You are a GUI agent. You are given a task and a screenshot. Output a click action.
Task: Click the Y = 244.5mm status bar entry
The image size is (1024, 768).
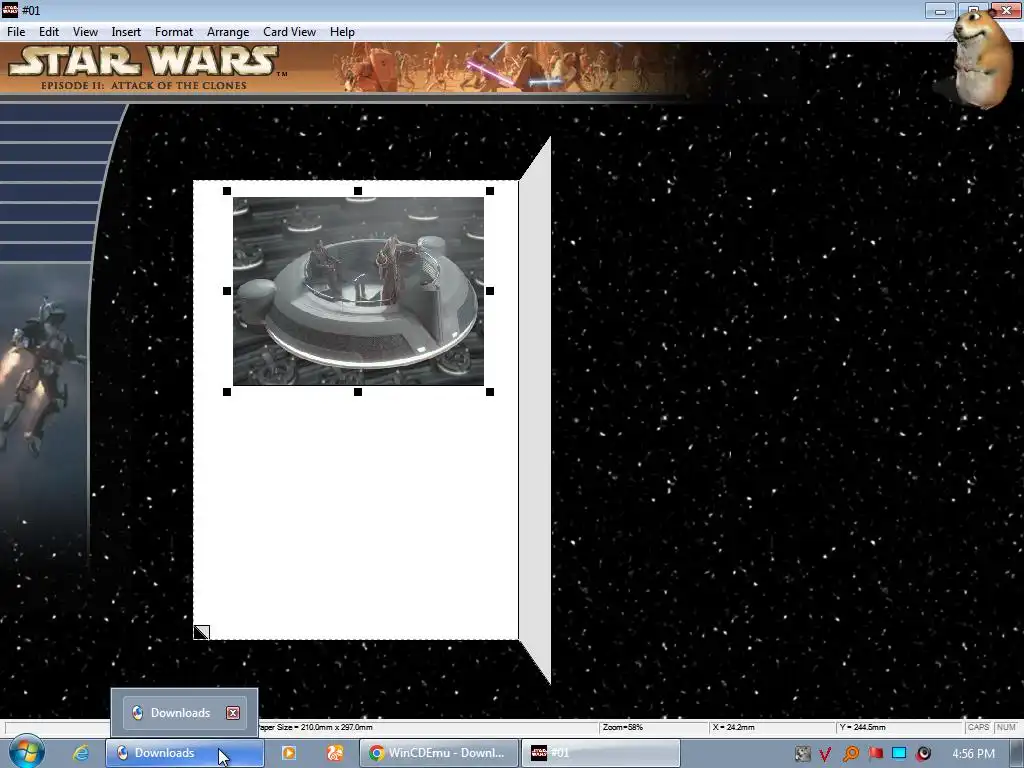(x=899, y=727)
